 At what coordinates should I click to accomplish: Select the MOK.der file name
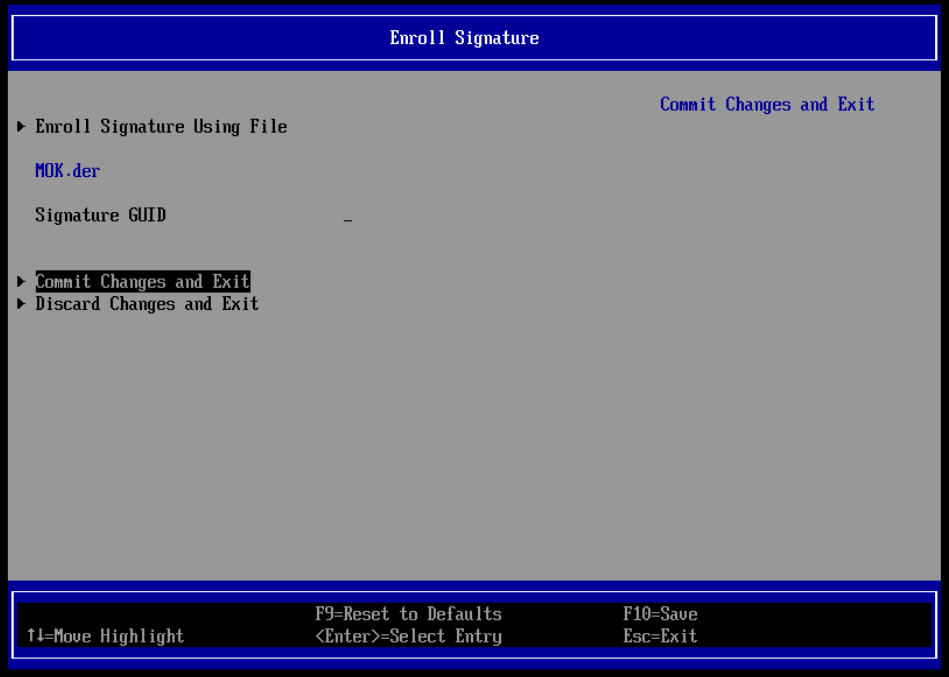pyautogui.click(x=68, y=171)
